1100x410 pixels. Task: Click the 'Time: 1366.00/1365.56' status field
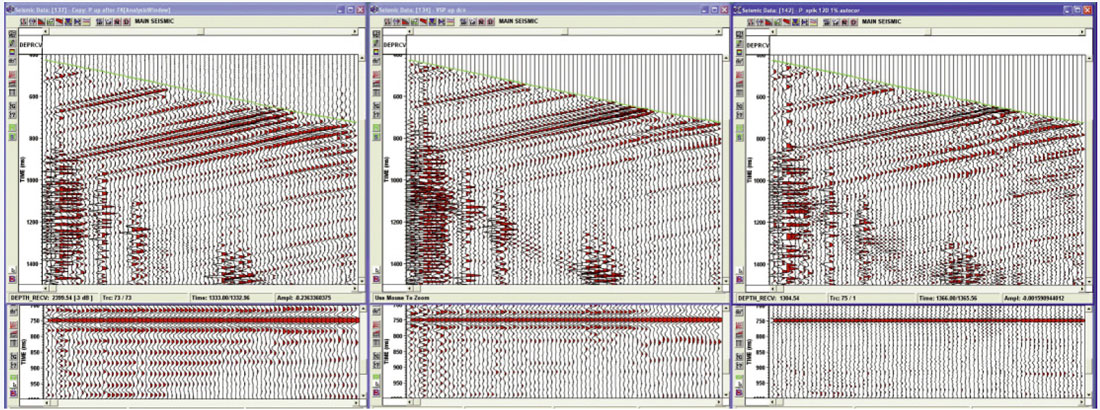pyautogui.click(x=959, y=298)
